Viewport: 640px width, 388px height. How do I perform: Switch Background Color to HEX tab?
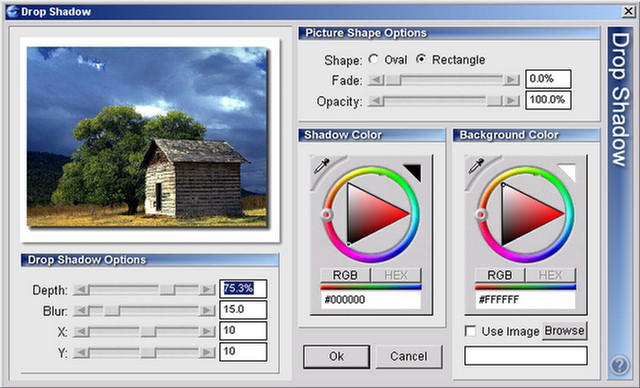[550, 275]
